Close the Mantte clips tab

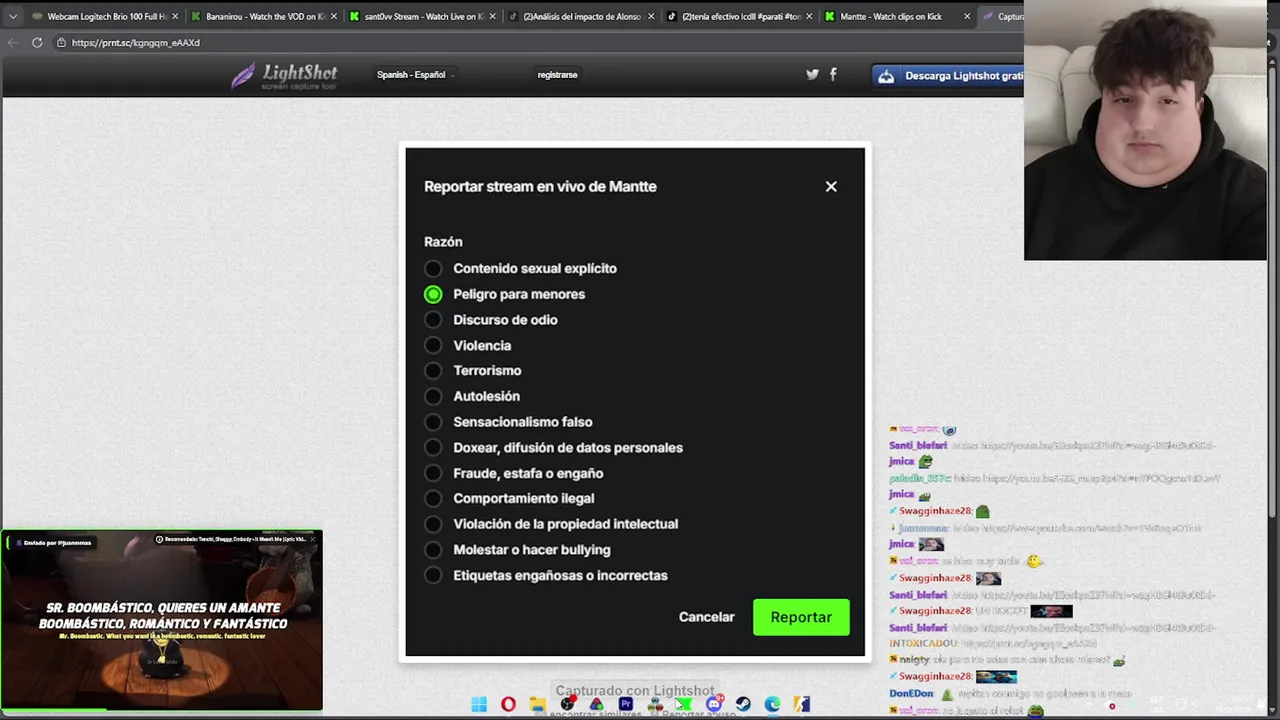(x=967, y=16)
